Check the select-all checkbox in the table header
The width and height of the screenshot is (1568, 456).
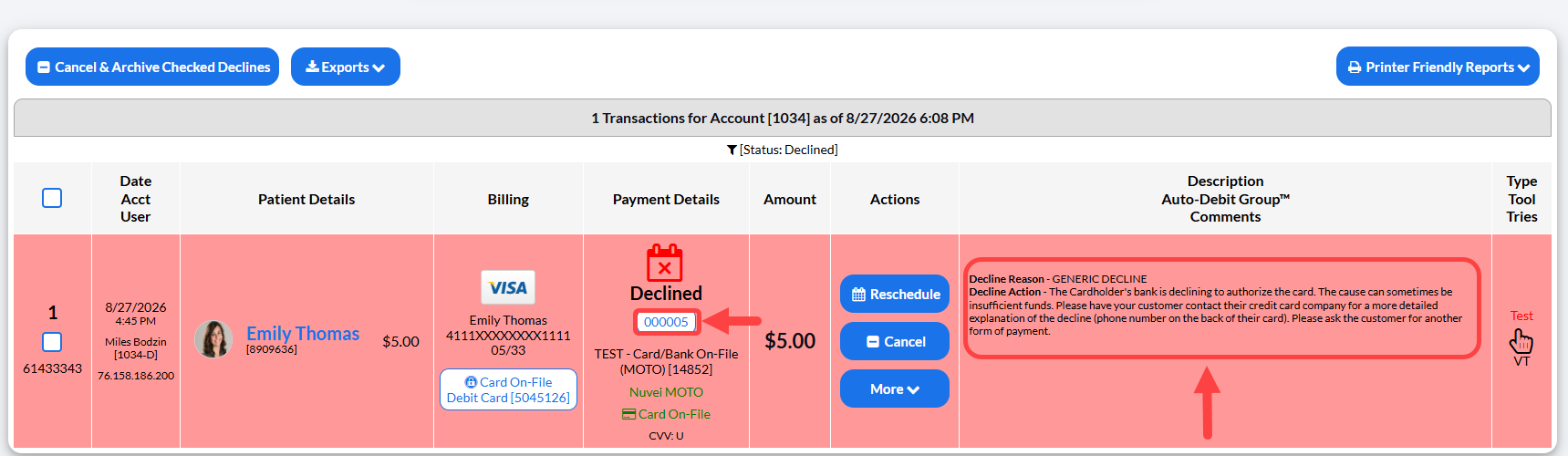click(x=52, y=198)
